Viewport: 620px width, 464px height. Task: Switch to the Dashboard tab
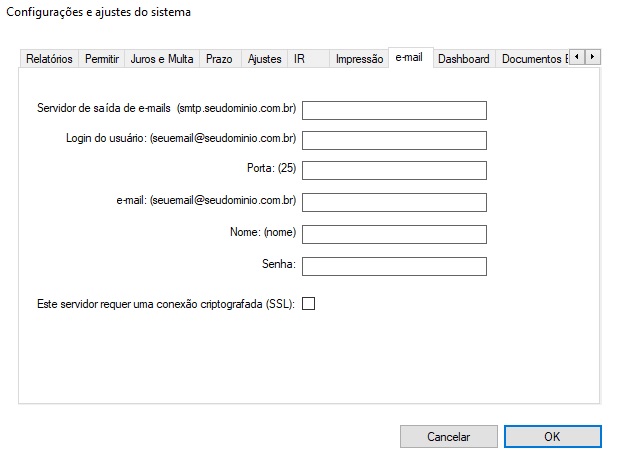463,59
